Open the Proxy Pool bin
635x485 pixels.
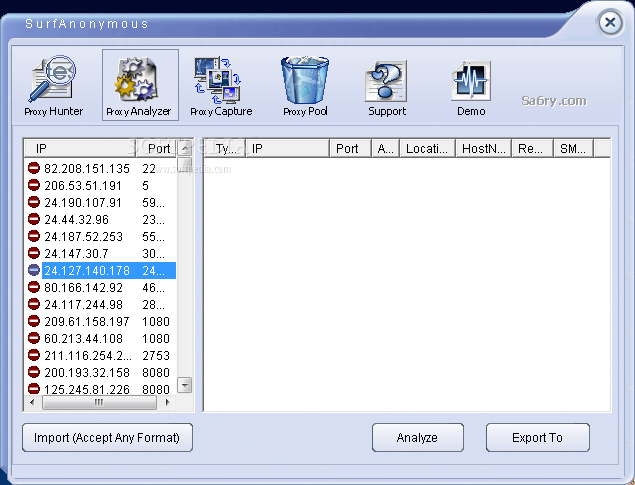(305, 86)
